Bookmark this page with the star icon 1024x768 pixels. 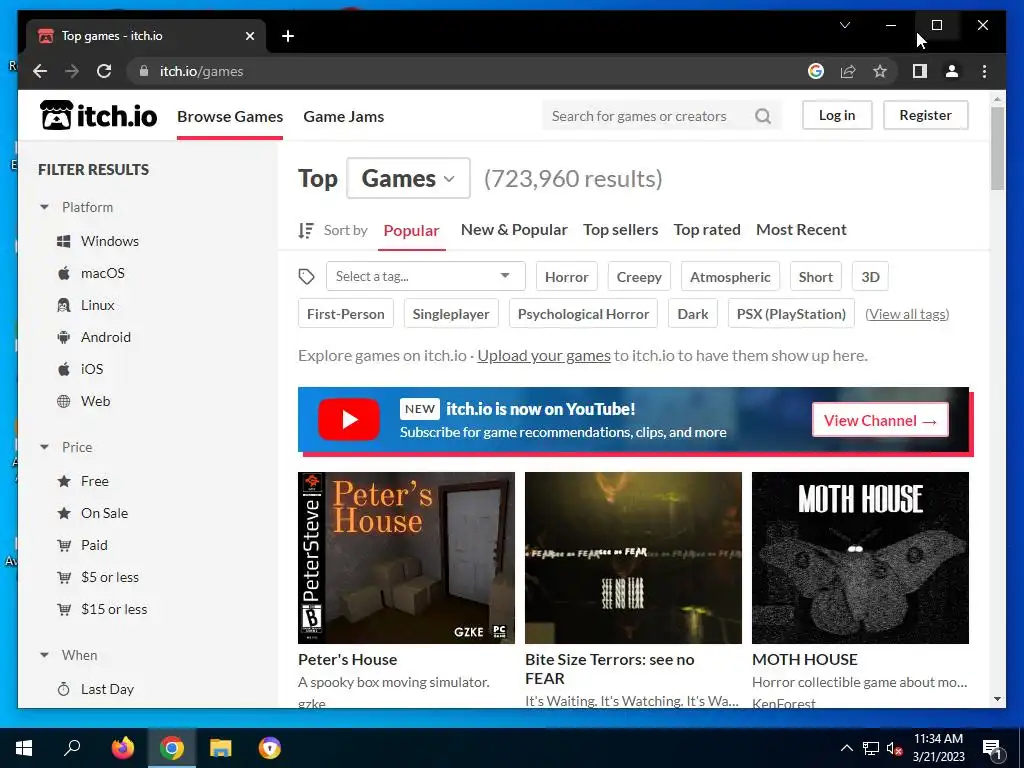[x=880, y=71]
